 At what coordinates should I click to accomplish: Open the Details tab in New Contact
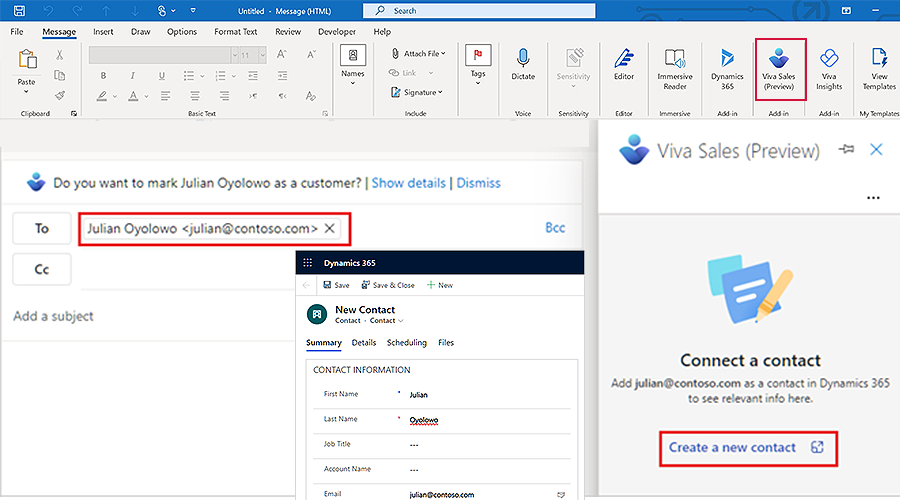(364, 342)
